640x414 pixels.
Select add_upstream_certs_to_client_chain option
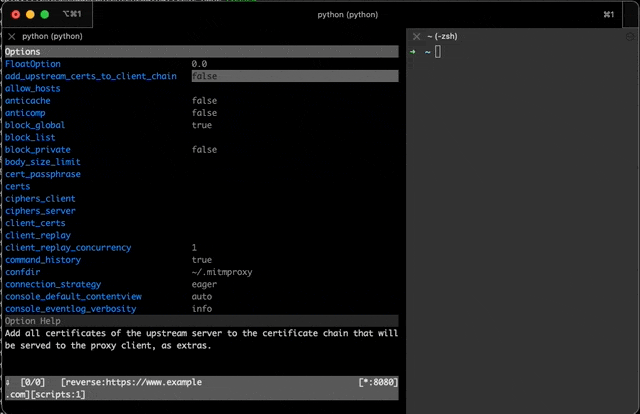[x=91, y=76]
